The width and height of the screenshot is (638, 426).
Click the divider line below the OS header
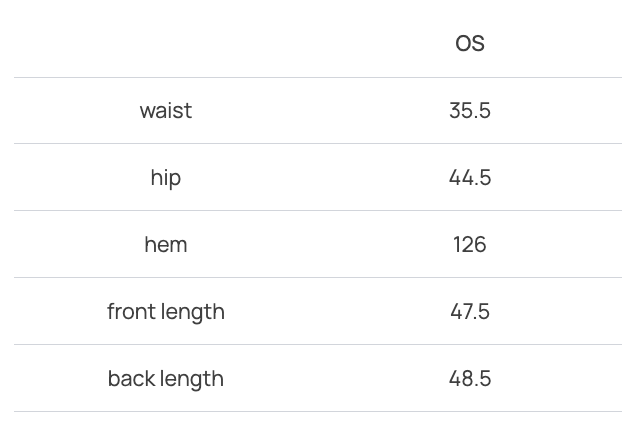[318, 77]
